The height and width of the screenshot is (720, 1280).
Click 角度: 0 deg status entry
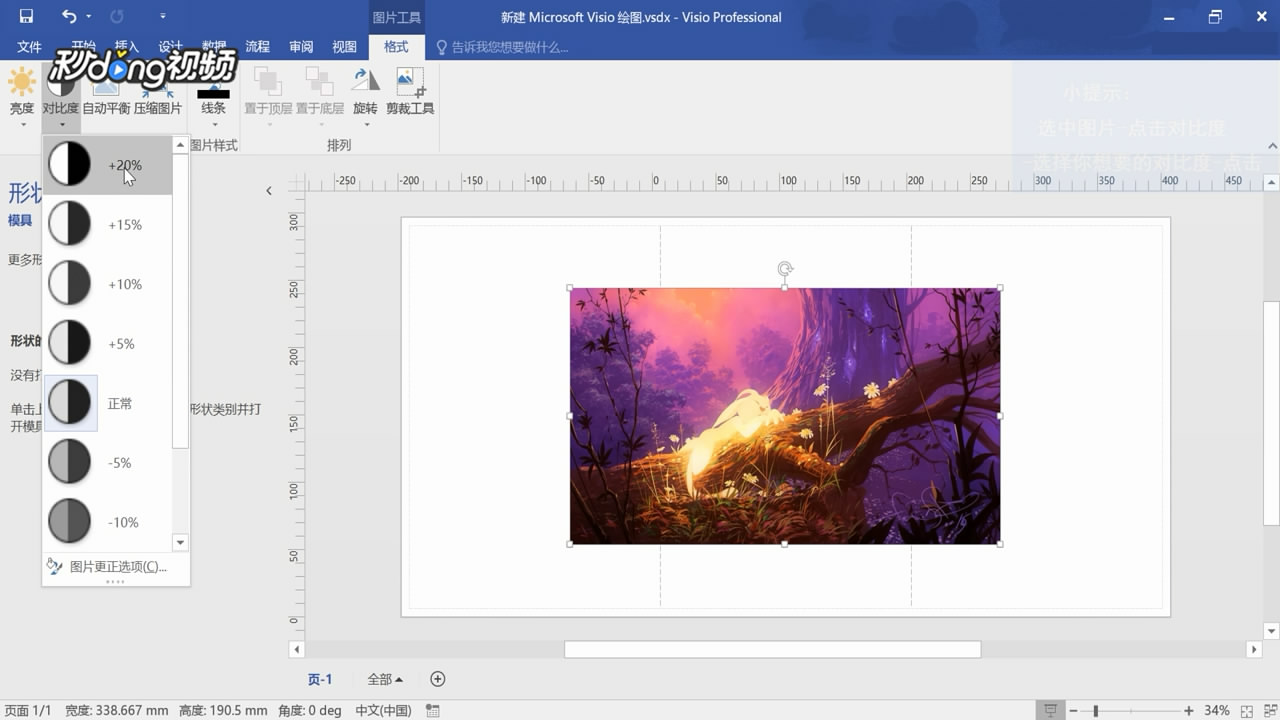309,711
